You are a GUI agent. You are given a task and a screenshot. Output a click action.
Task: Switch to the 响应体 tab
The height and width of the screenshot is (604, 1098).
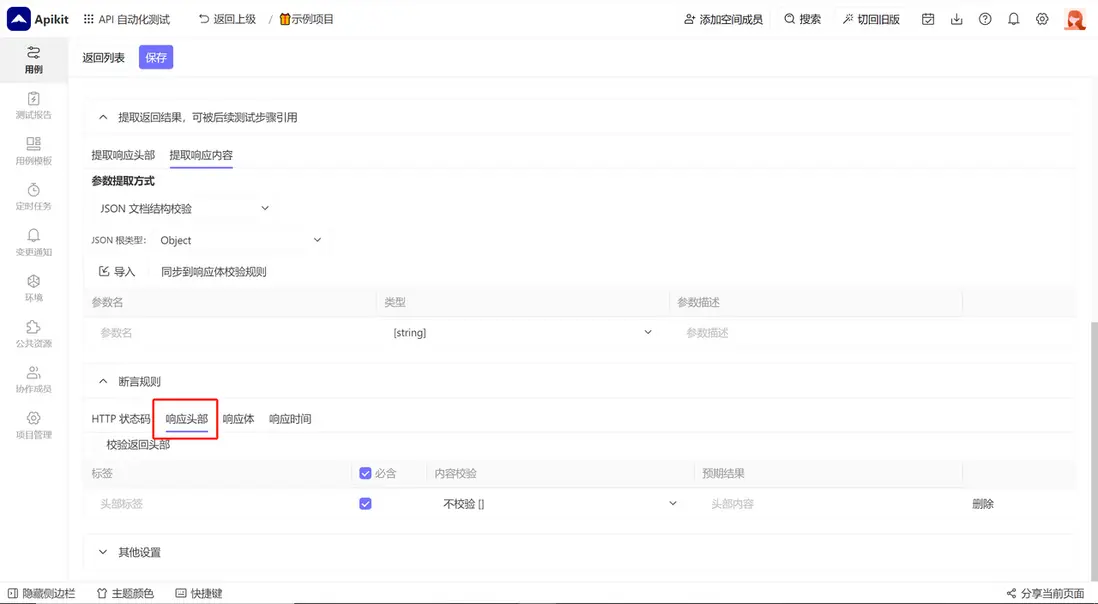pos(238,419)
